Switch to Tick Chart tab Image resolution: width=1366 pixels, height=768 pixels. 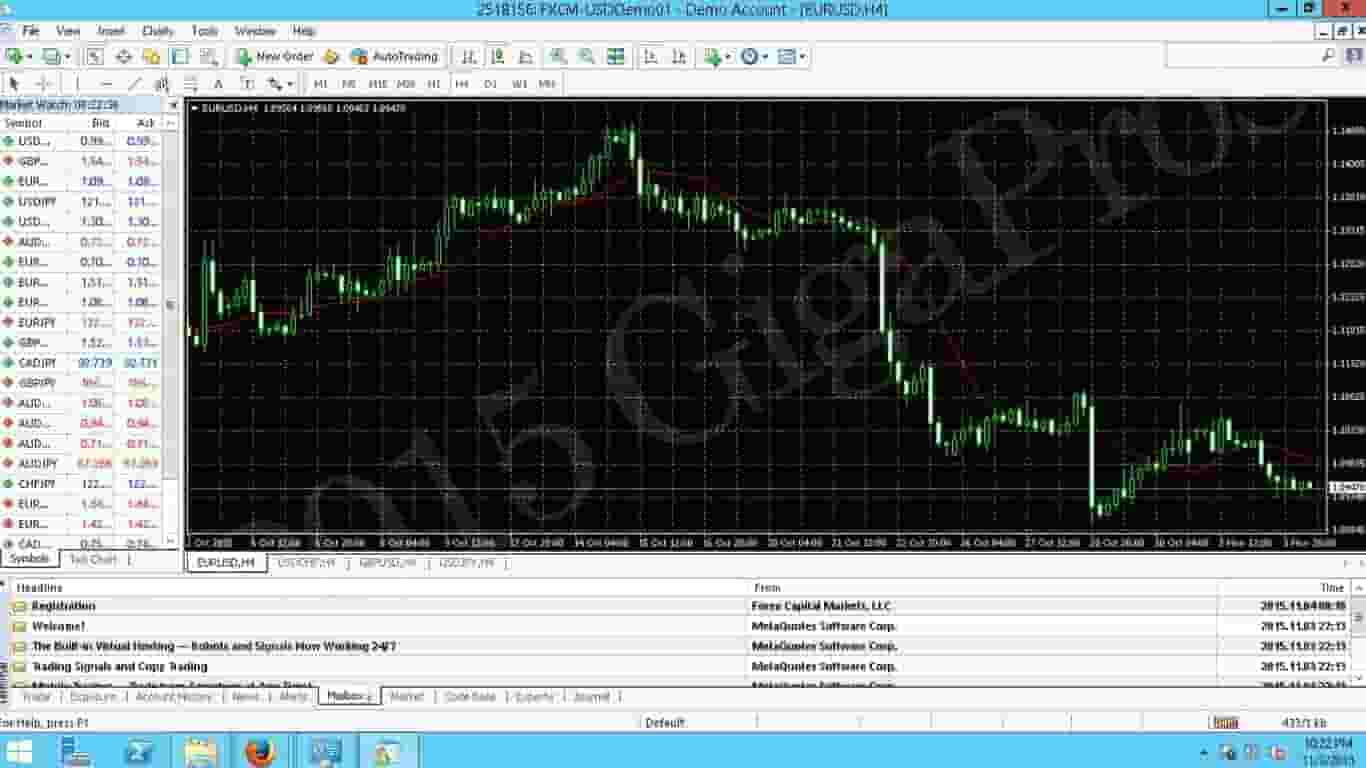click(94, 559)
